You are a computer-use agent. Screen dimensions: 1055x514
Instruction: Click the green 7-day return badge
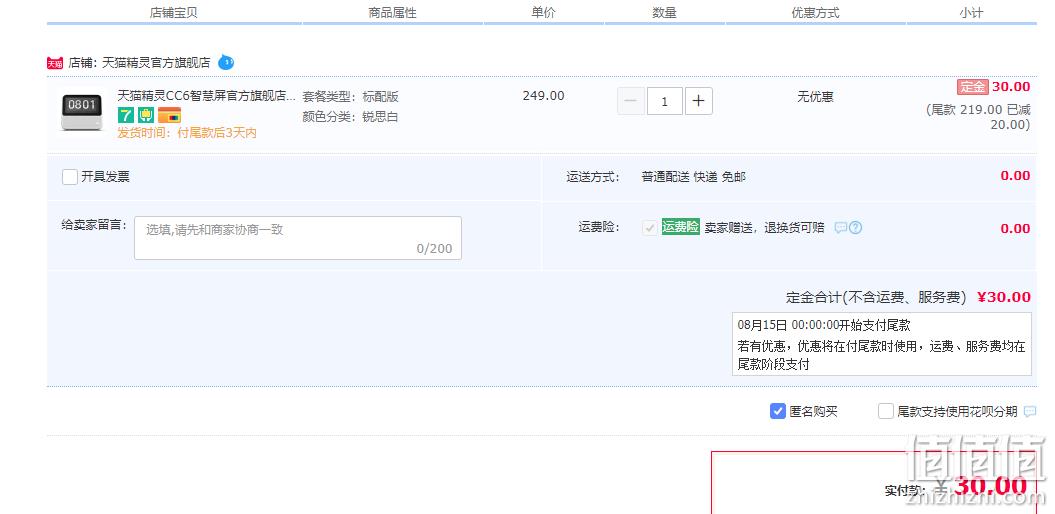point(126,115)
